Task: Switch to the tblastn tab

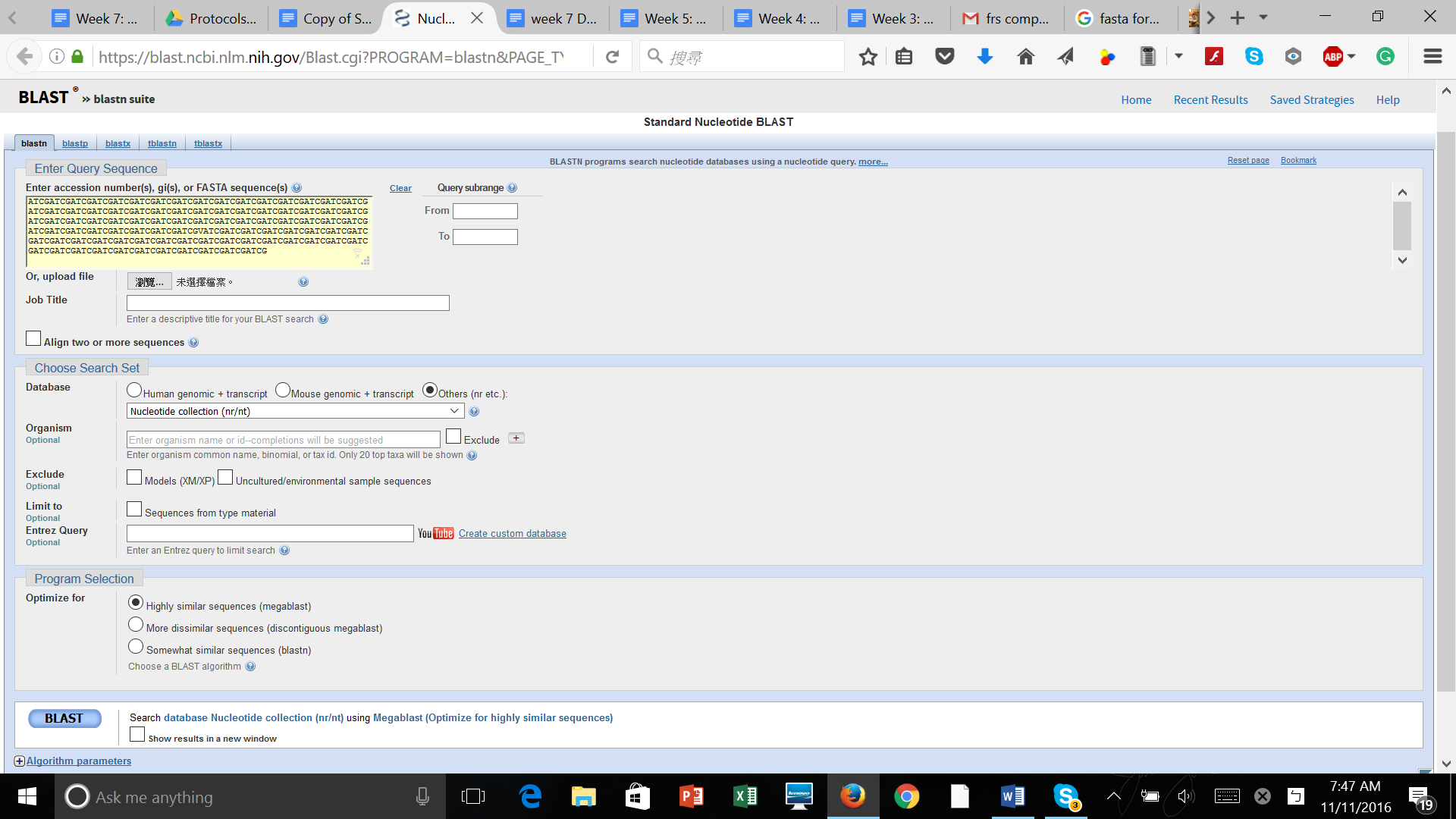Action: [x=162, y=143]
